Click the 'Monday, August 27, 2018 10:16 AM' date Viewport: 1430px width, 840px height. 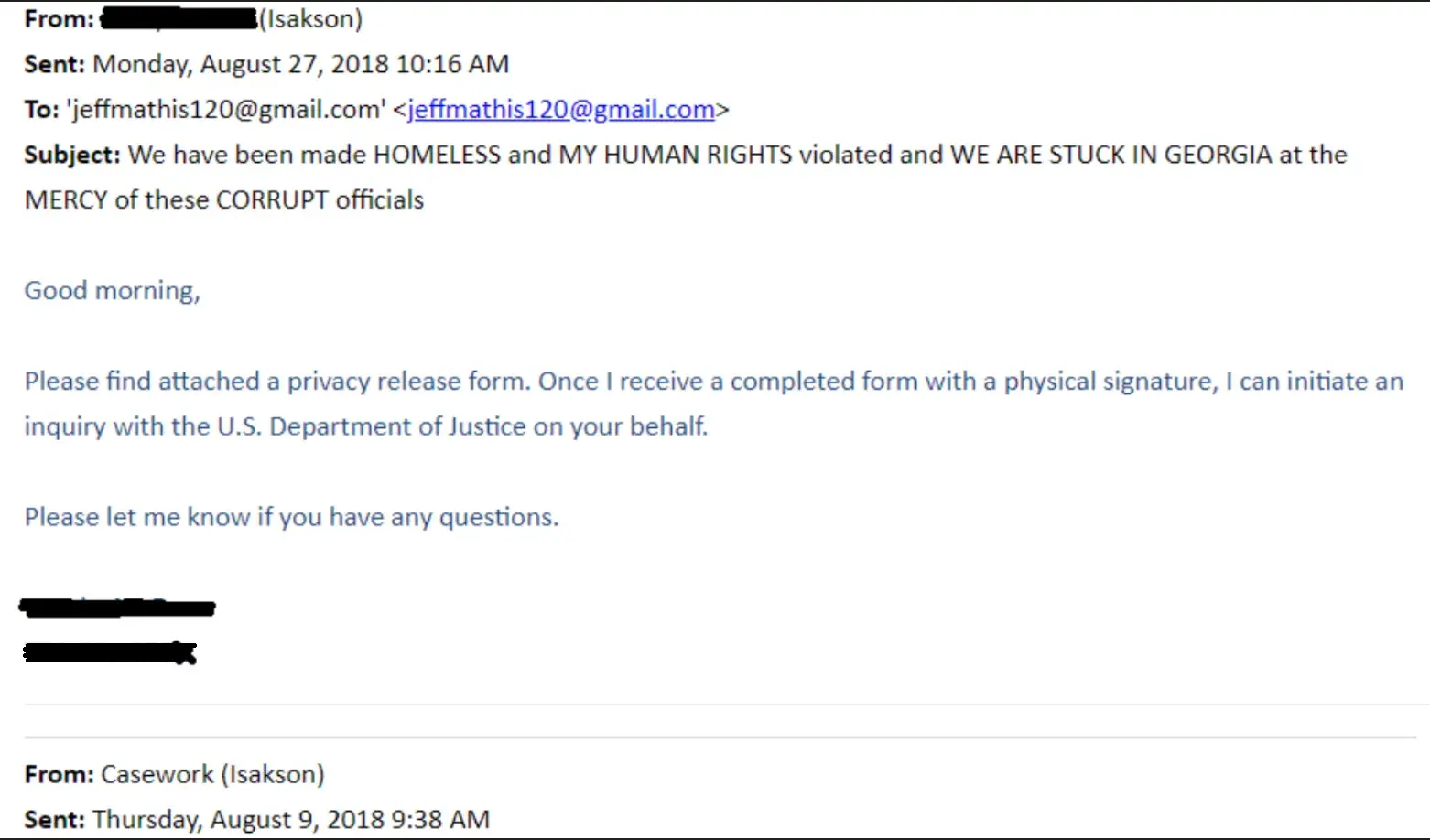pos(300,64)
